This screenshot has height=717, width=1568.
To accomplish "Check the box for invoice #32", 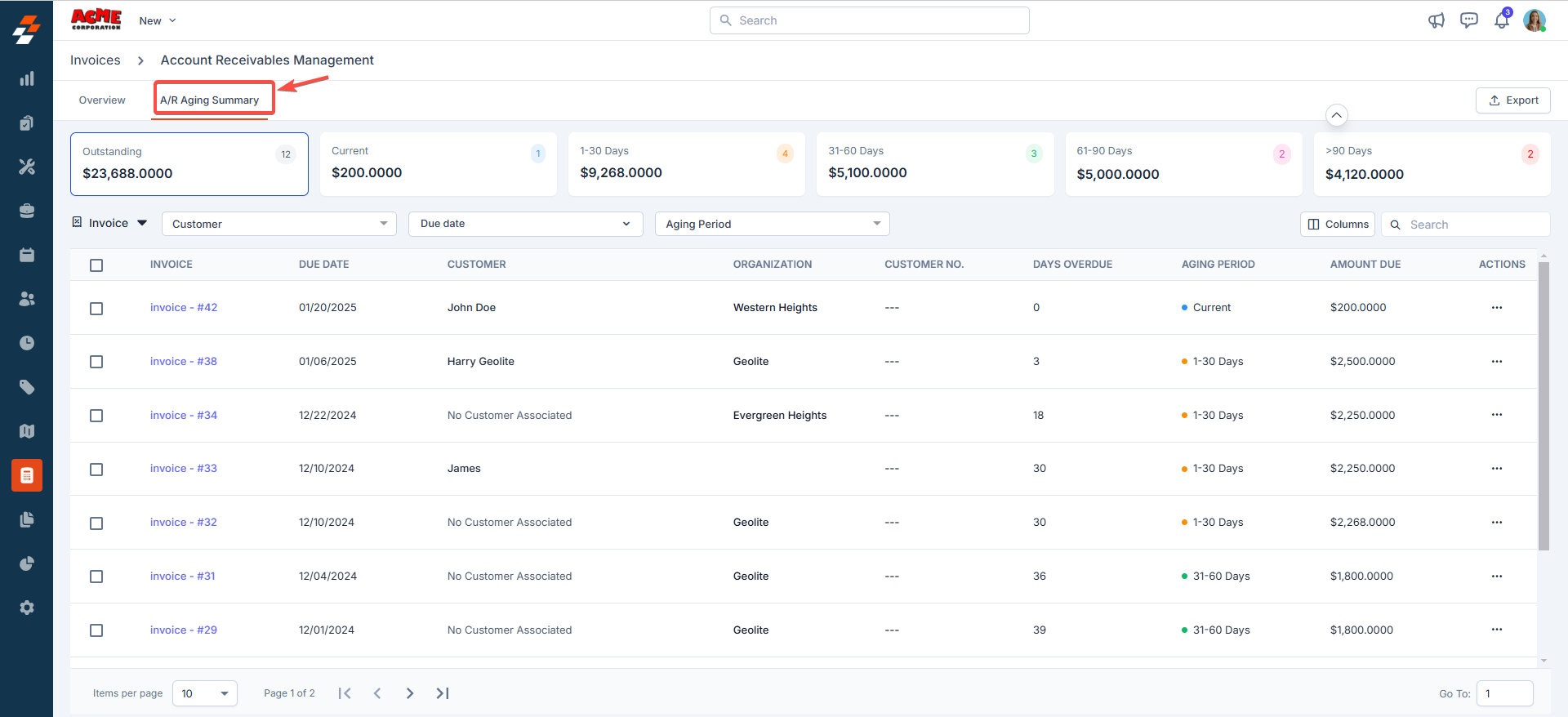I will pos(96,523).
